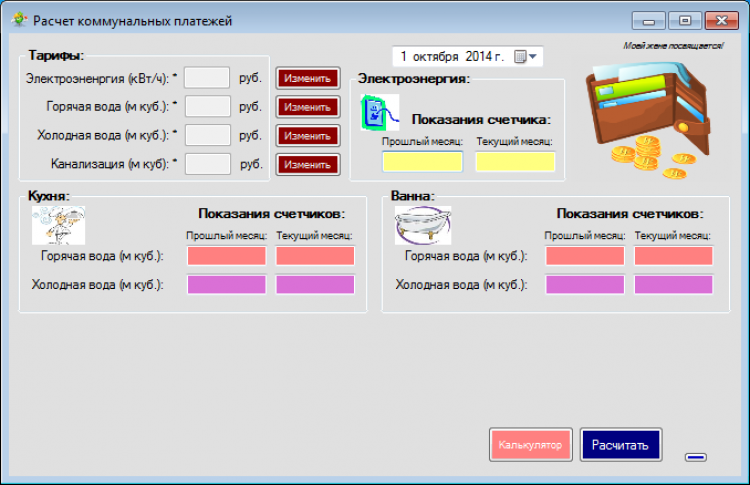Focus Кухня cold water Текущий месяц field
This screenshot has width=750, height=485.
pyautogui.click(x=315, y=285)
